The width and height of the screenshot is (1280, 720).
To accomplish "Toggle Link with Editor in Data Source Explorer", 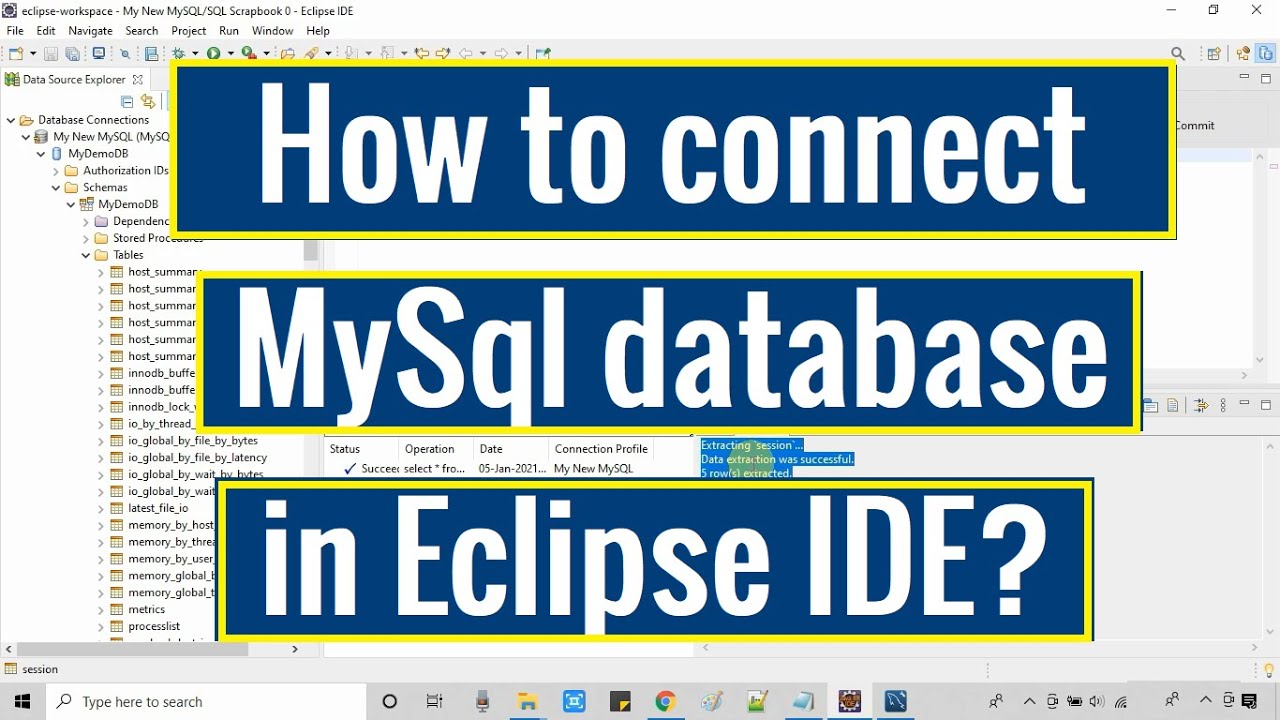I will 148,101.
